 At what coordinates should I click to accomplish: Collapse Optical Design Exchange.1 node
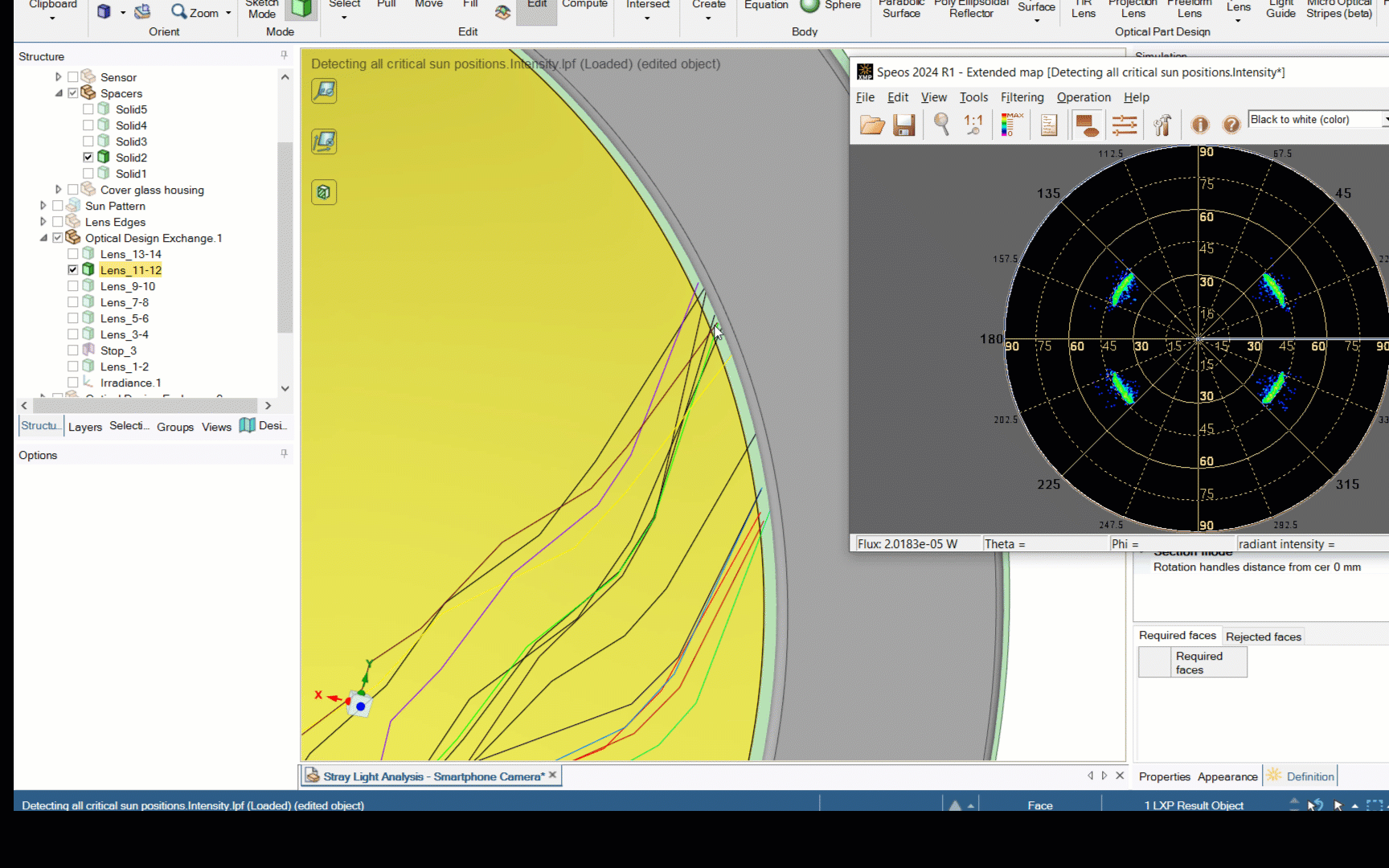pyautogui.click(x=43, y=238)
